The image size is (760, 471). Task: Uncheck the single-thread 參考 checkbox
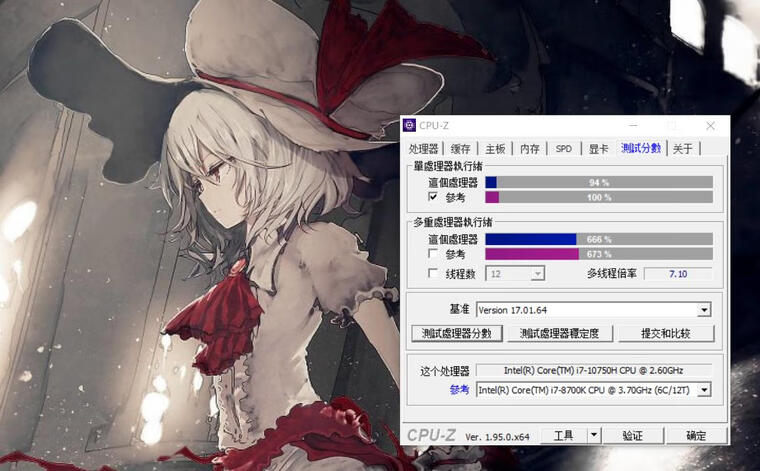[x=433, y=197]
